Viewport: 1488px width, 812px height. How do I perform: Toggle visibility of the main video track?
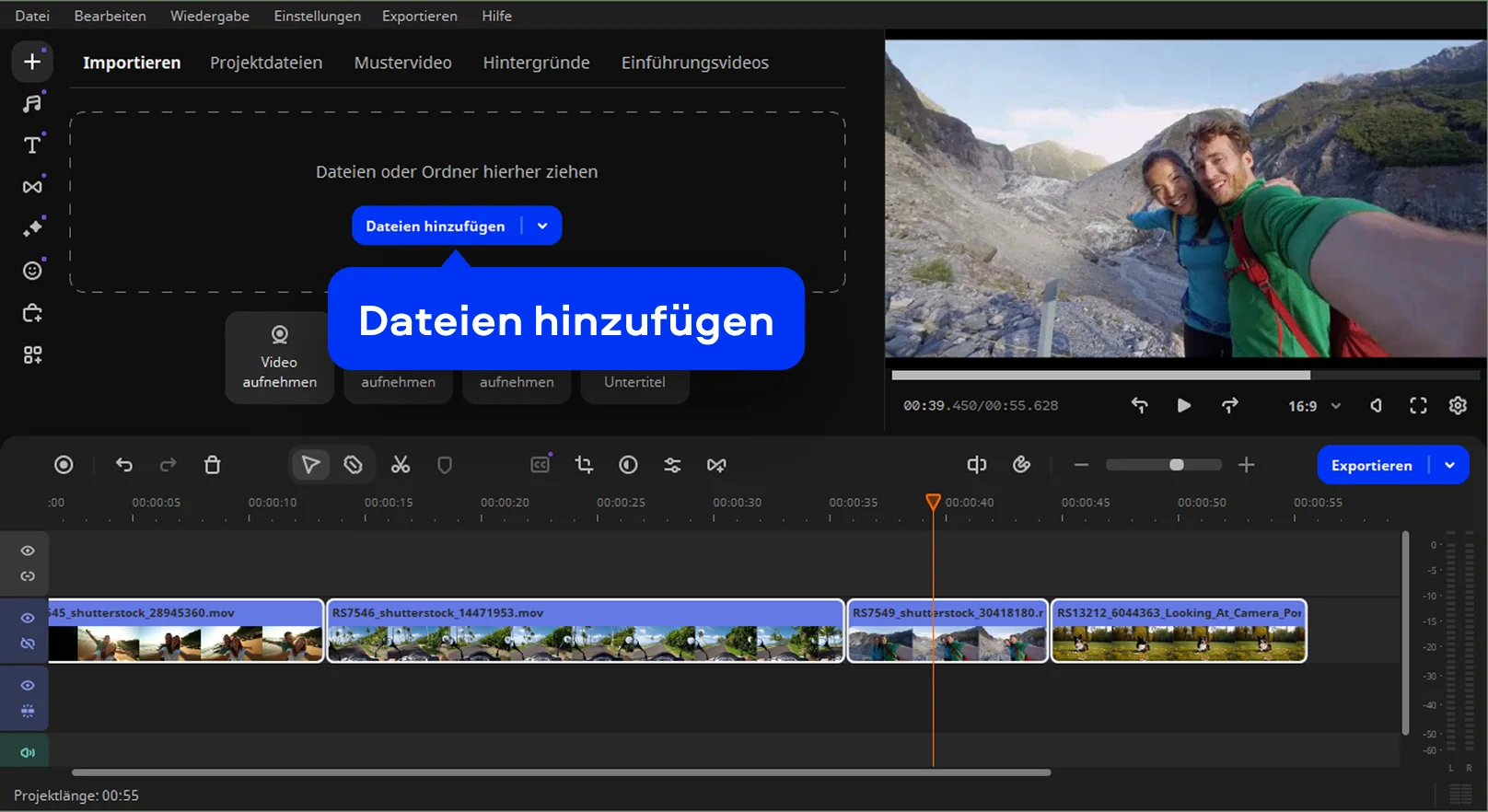(28, 618)
